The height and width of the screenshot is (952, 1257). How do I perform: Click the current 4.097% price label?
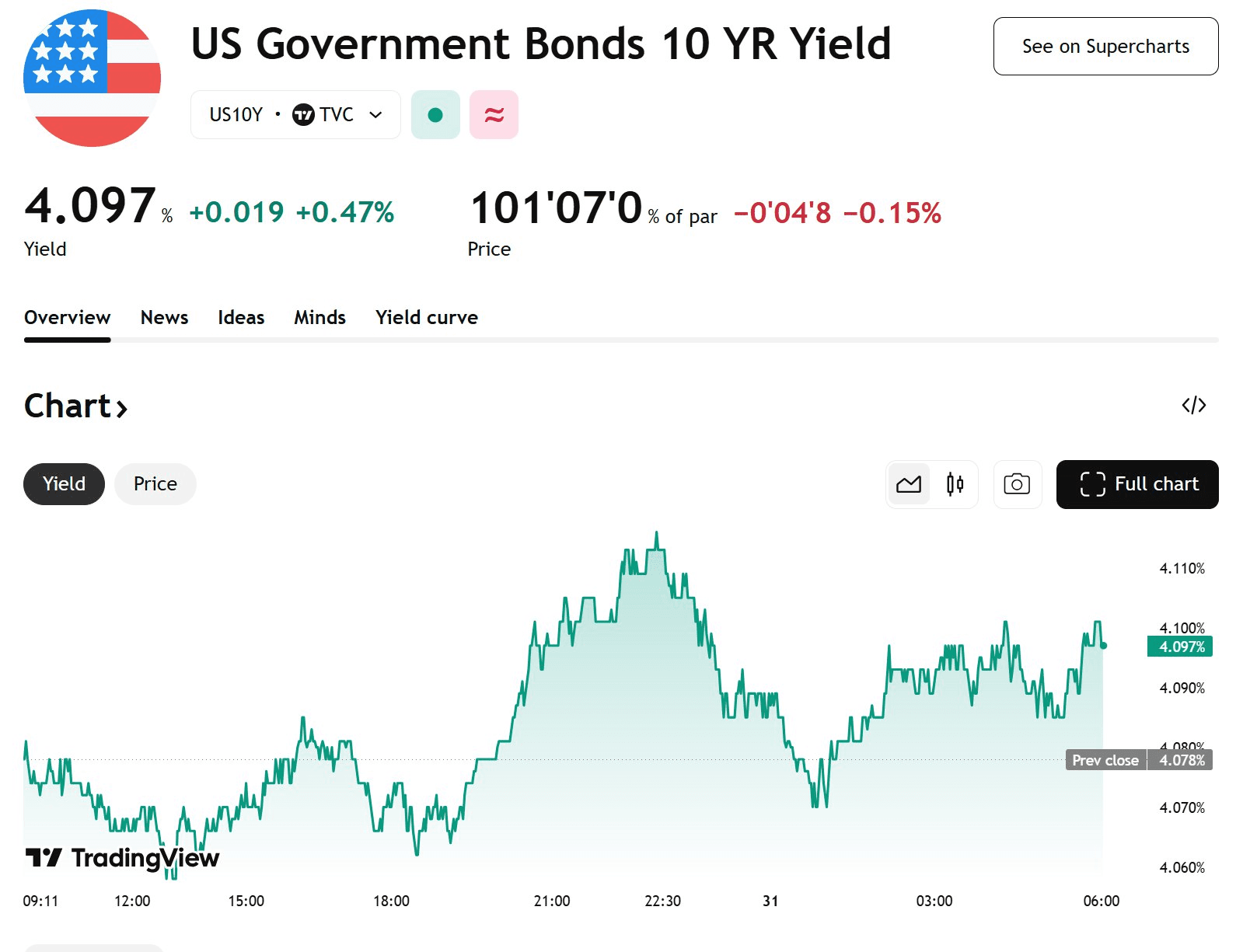(x=1180, y=647)
